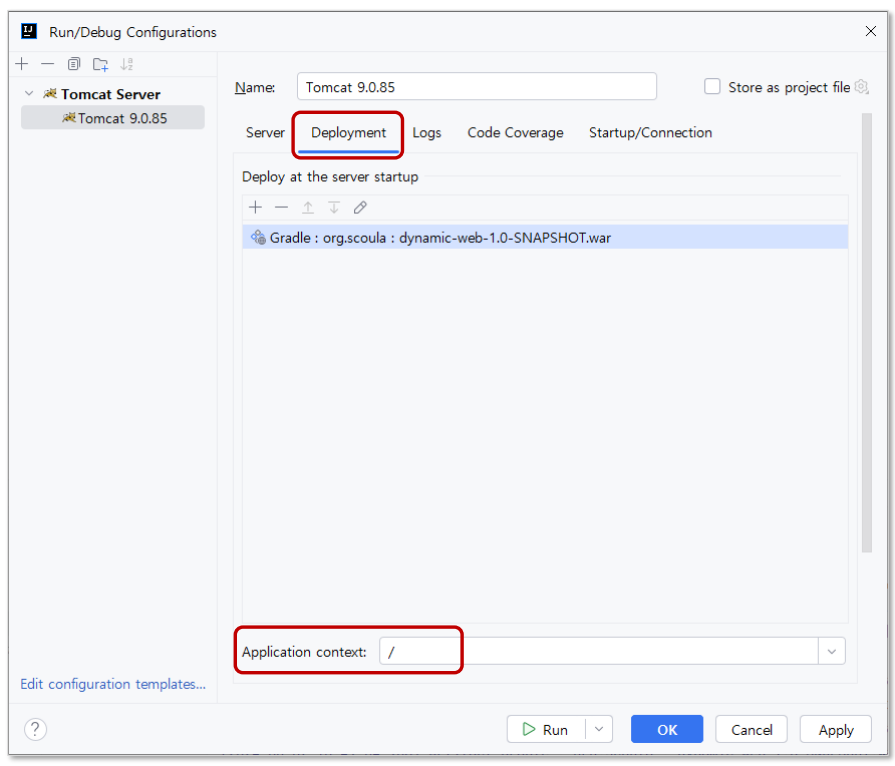Image resolution: width=895 pixels, height=766 pixels.
Task: Open help via question mark icon
Action: (35, 729)
